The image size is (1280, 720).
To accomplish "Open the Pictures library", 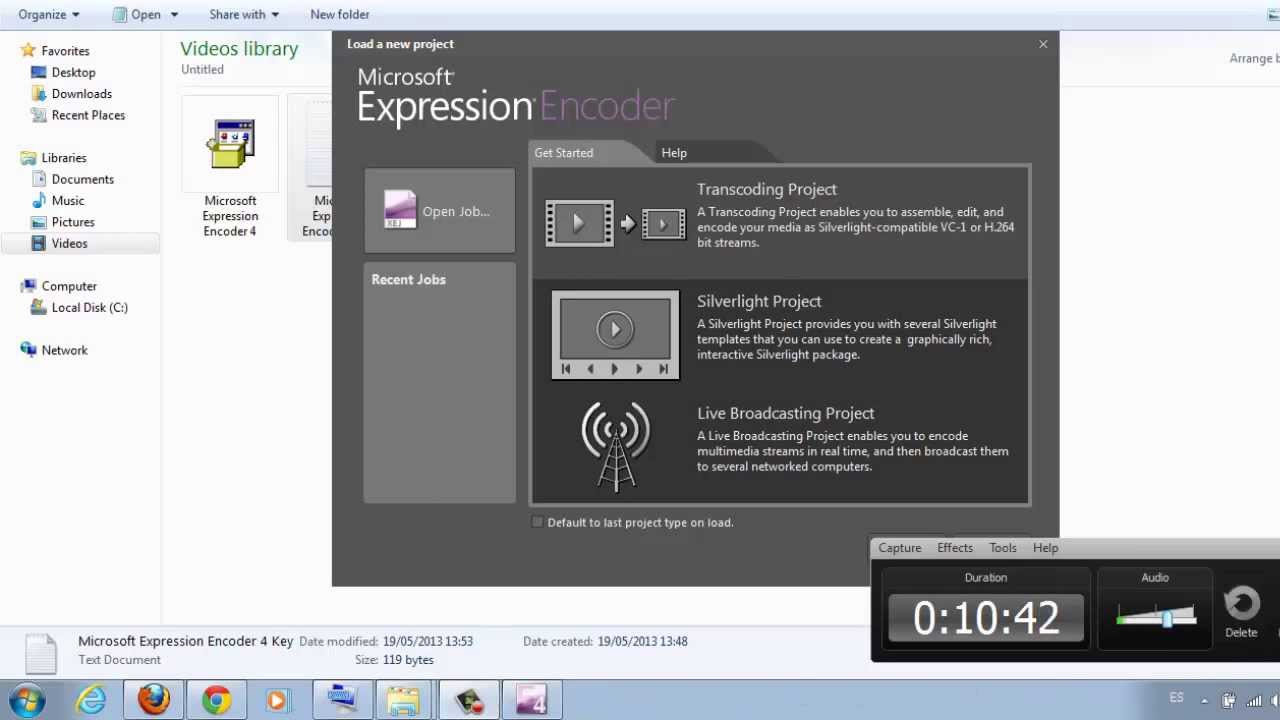I will click(x=73, y=222).
